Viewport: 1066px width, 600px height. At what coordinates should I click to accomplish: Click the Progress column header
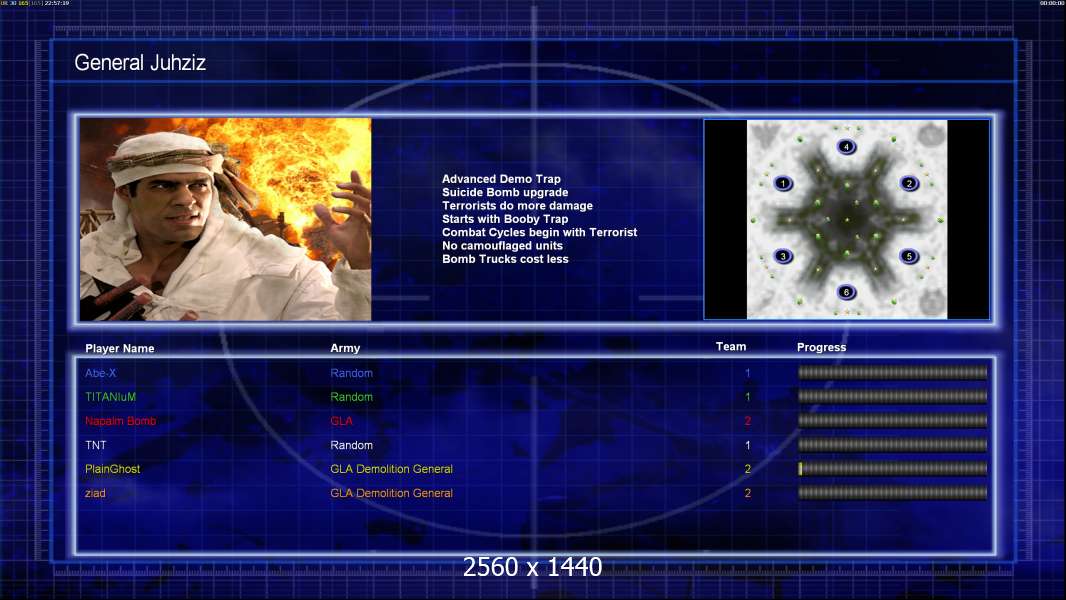(821, 347)
